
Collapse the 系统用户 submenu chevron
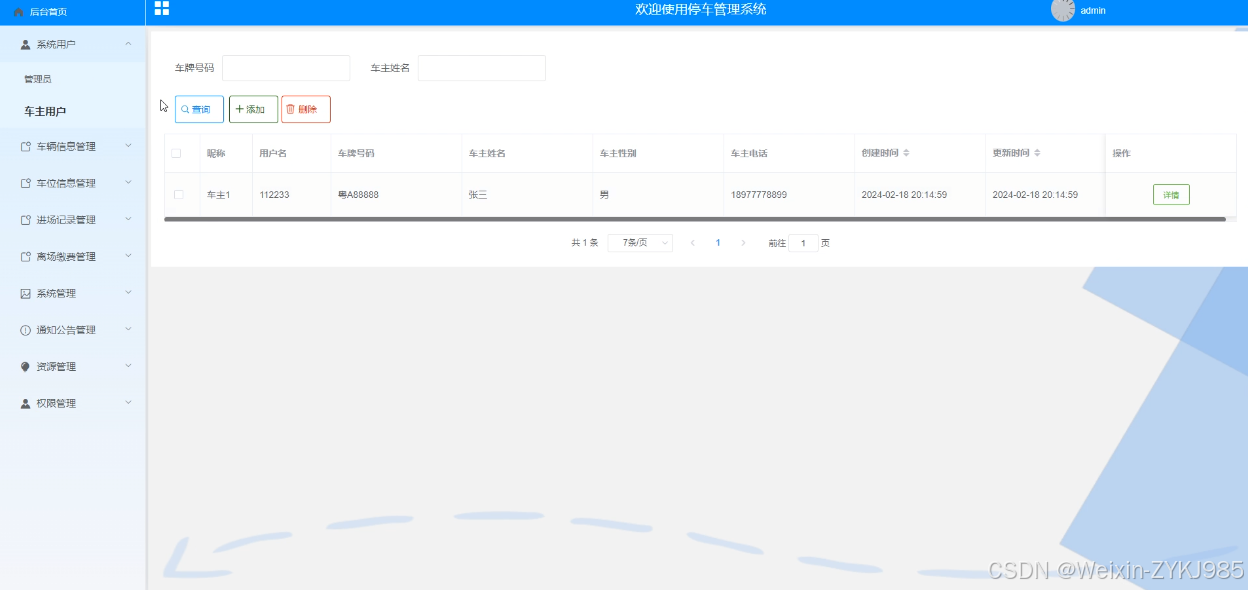coord(128,43)
